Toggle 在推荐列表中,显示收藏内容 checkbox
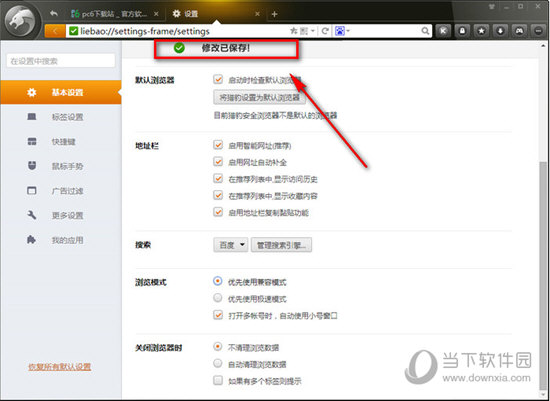The height and width of the screenshot is (401, 550). tap(218, 195)
